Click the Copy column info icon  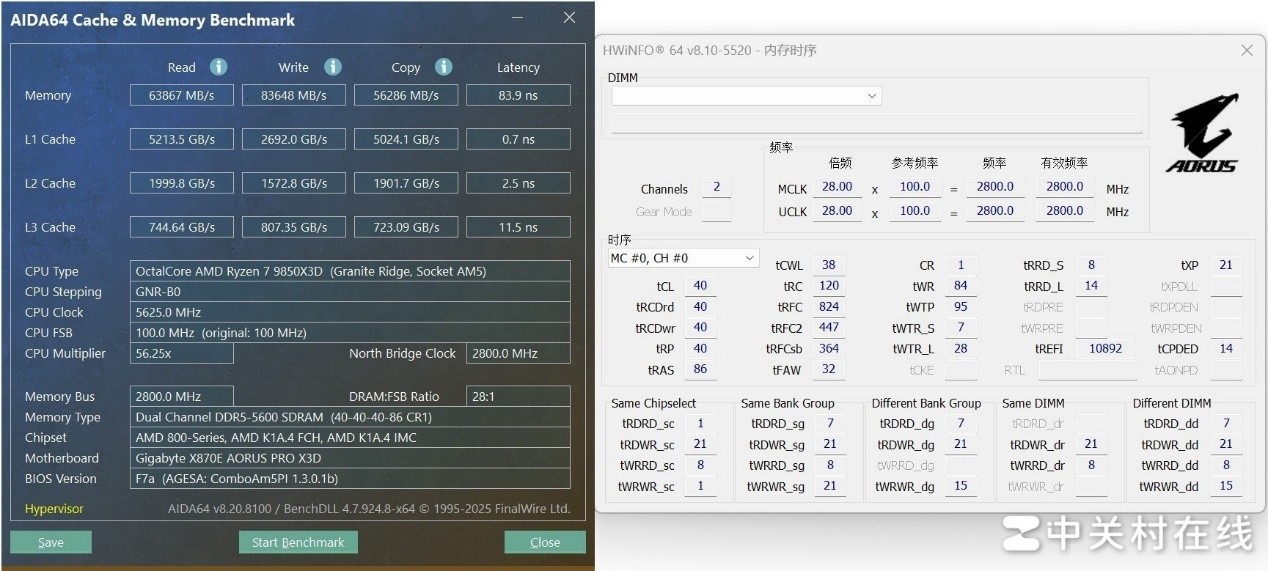(444, 67)
